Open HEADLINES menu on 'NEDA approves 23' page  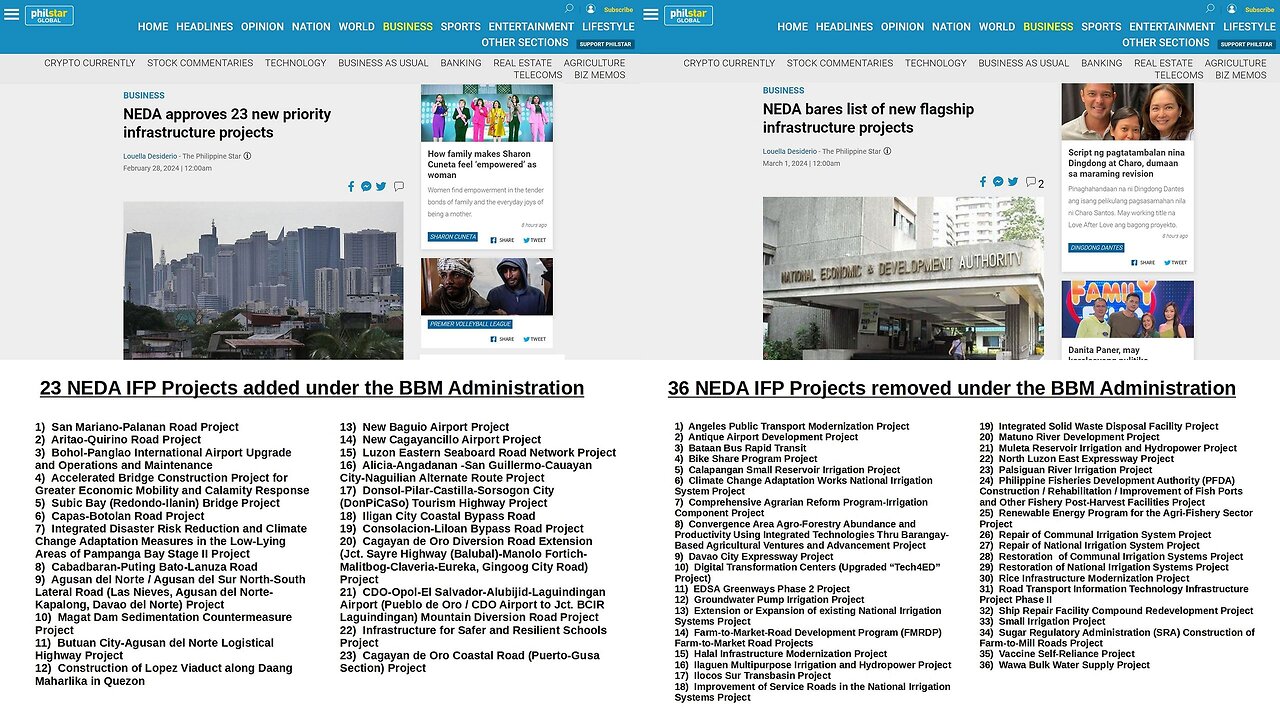[205, 27]
